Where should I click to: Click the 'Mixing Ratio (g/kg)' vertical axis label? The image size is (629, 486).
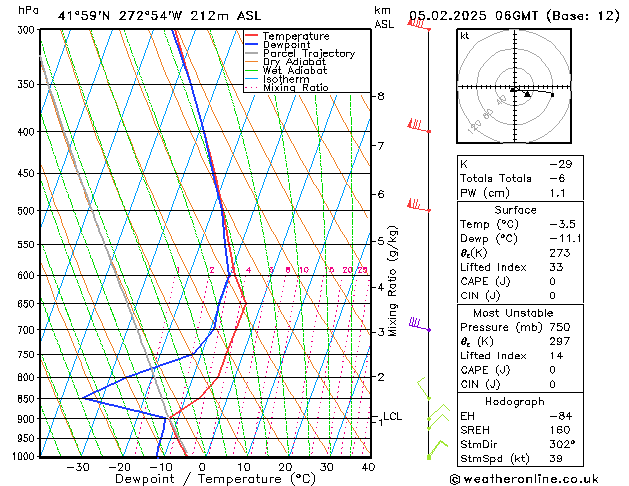[x=392, y=281]
